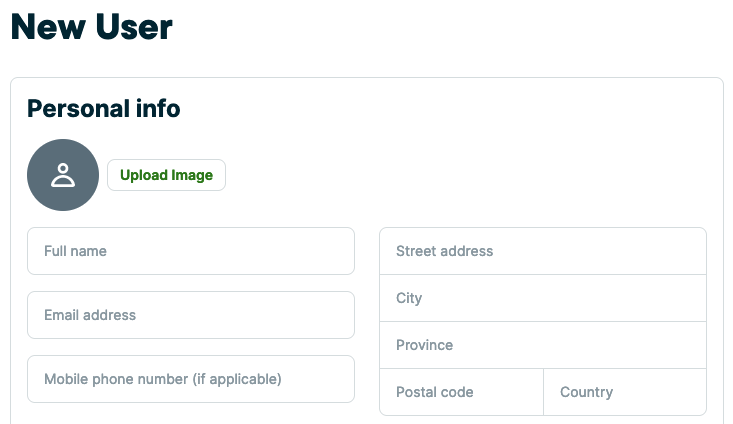Select the Mobile phone number field
The height and width of the screenshot is (424, 733).
point(190,379)
